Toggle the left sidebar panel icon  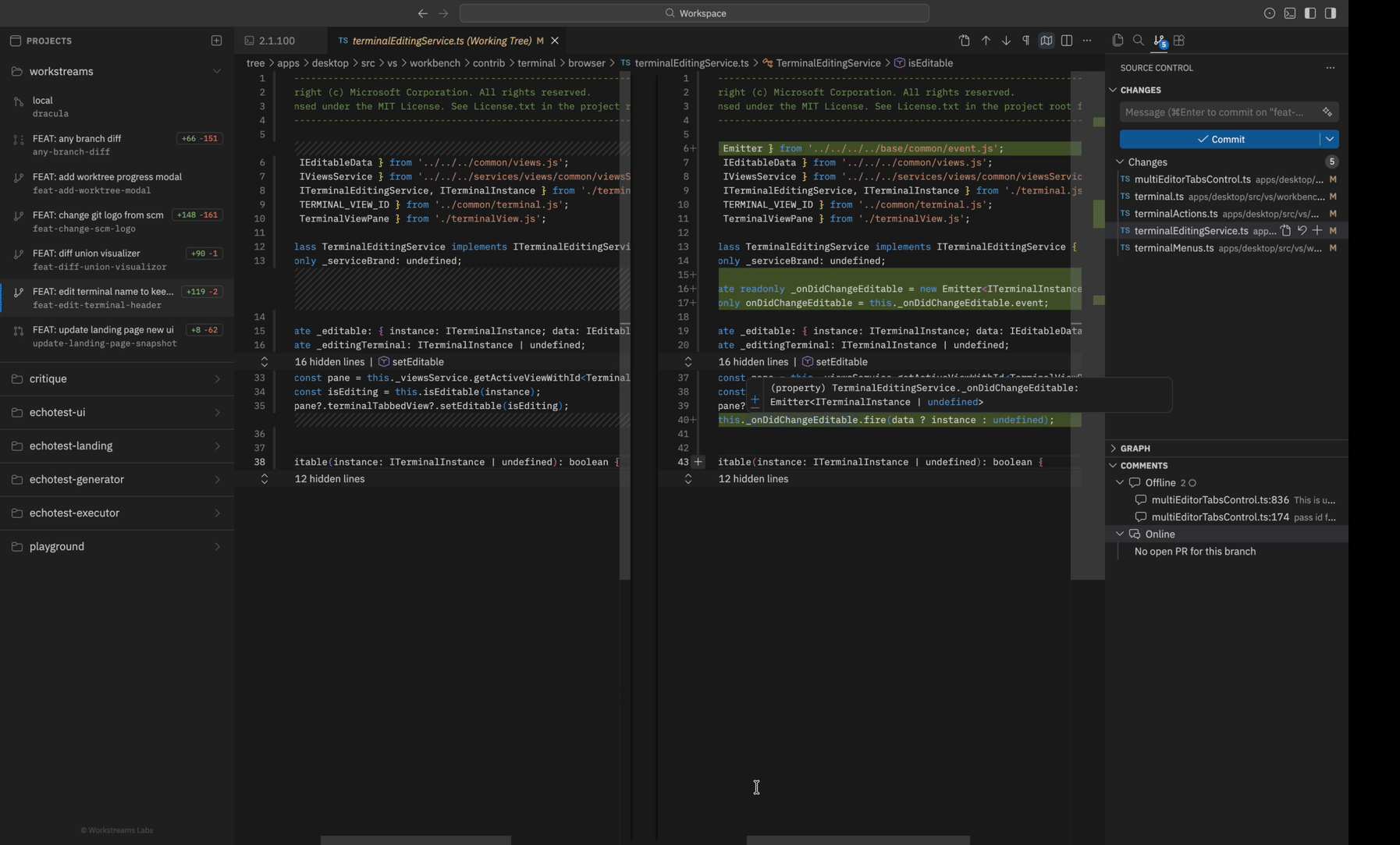click(x=1309, y=13)
